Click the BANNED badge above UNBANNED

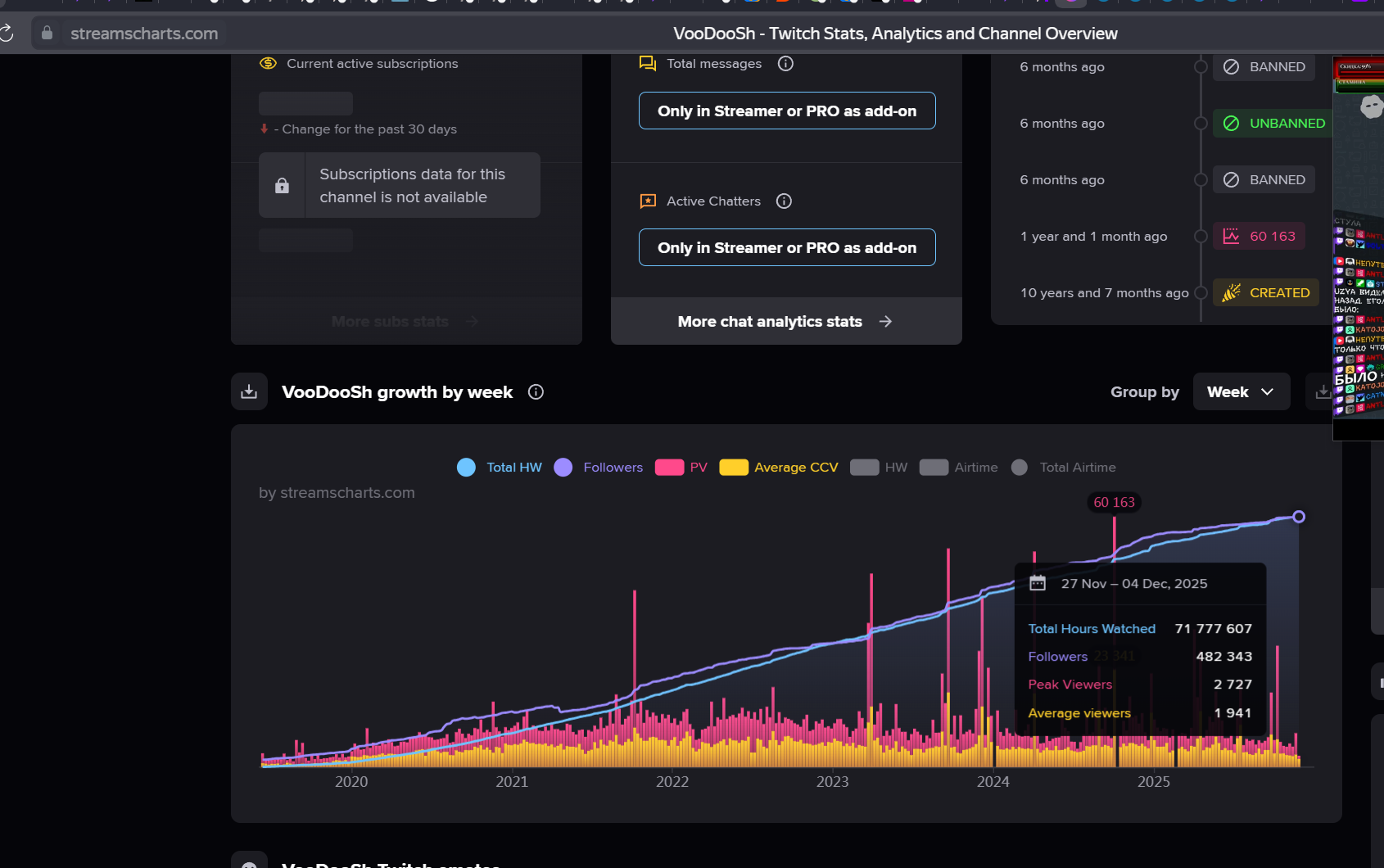[x=1264, y=67]
